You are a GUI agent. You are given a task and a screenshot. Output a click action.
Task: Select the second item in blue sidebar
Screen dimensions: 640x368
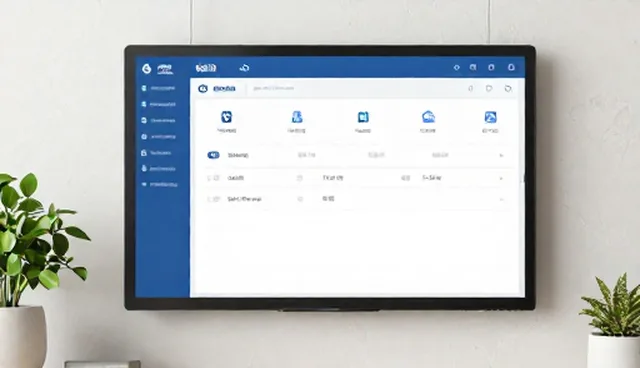pyautogui.click(x=159, y=104)
